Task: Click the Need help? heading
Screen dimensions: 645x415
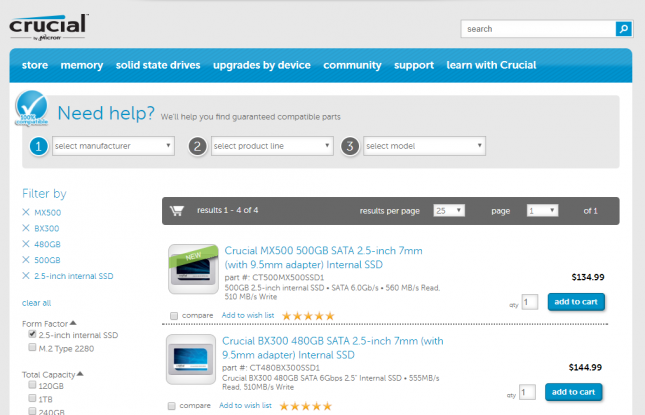Action: click(106, 113)
